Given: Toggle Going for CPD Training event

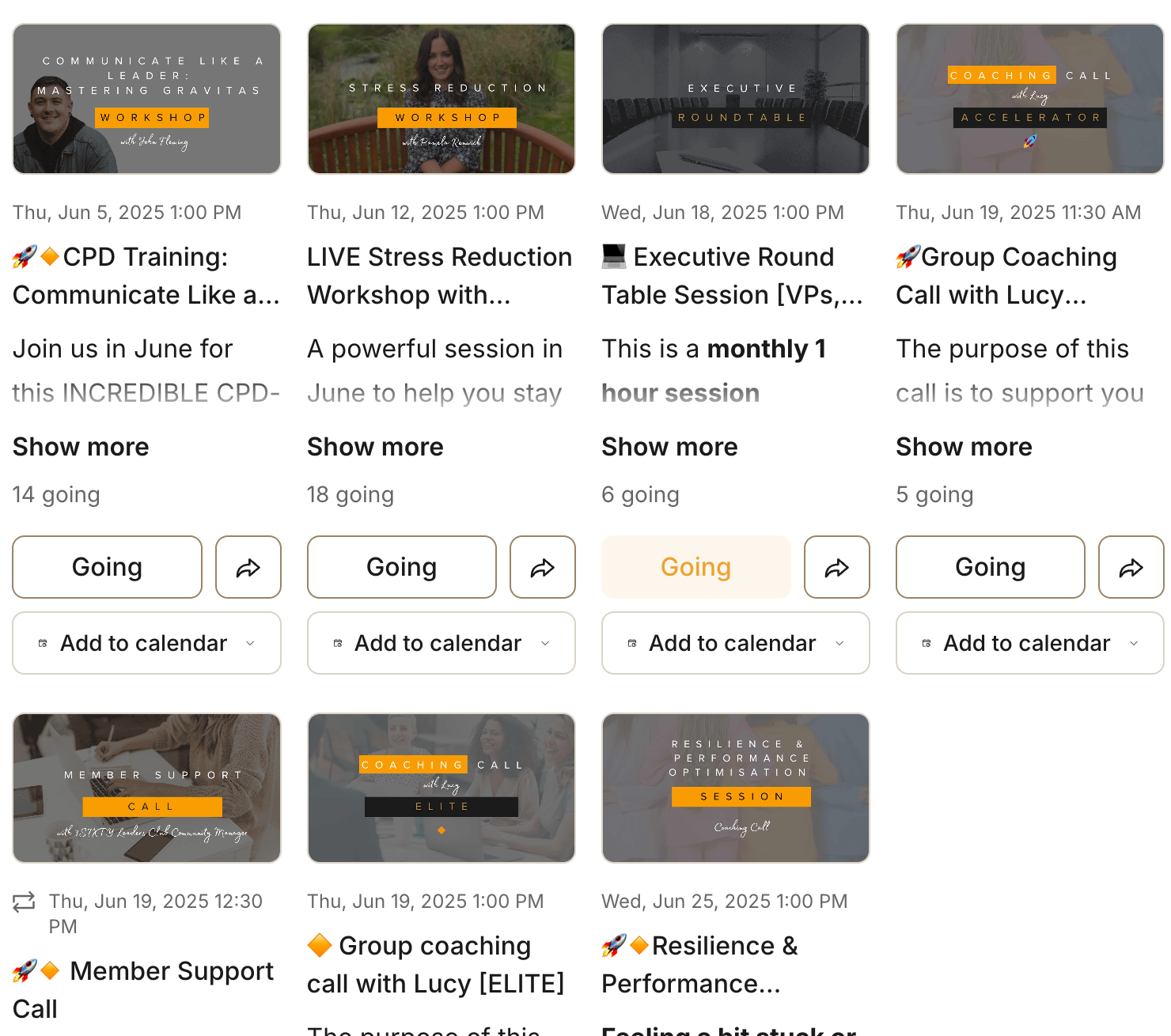Looking at the screenshot, I should 108,567.
